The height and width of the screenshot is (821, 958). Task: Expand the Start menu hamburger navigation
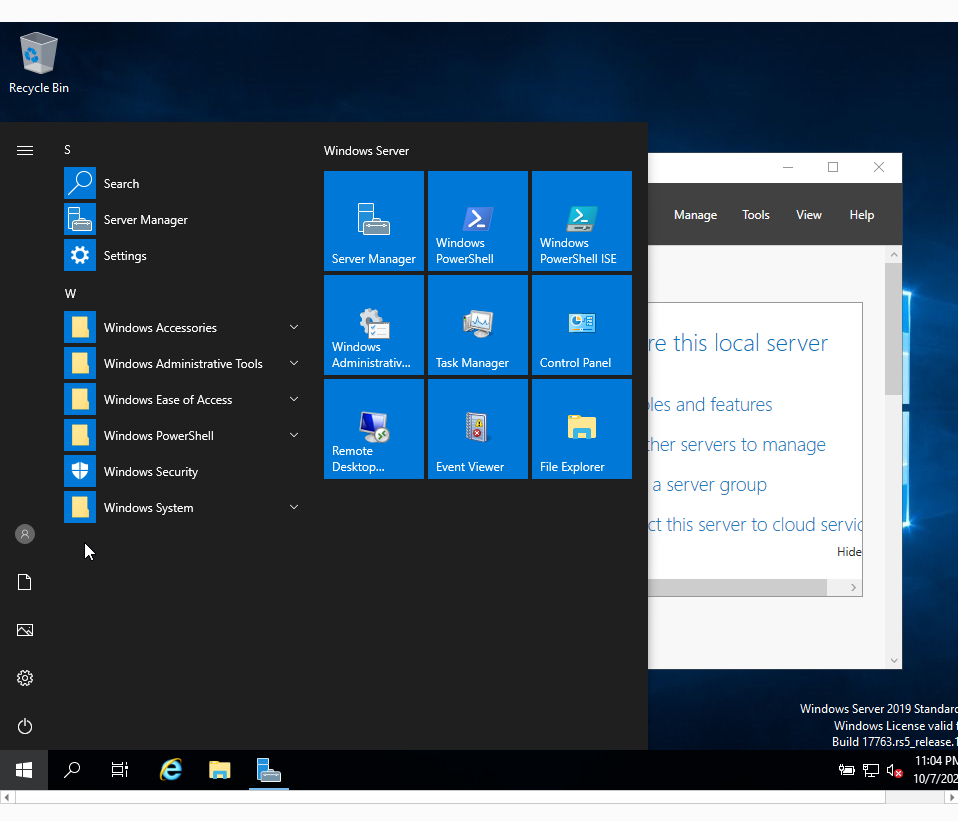pos(24,150)
